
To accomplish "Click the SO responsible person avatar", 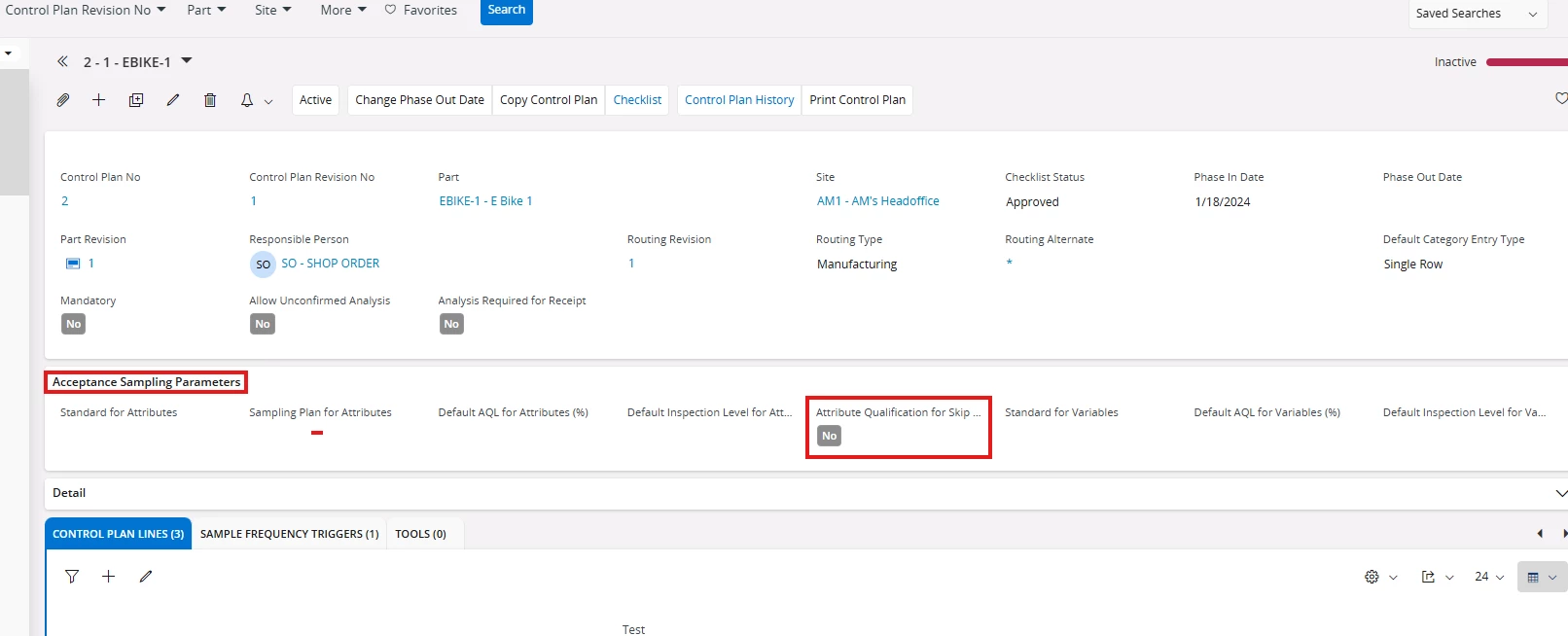I will coord(263,265).
